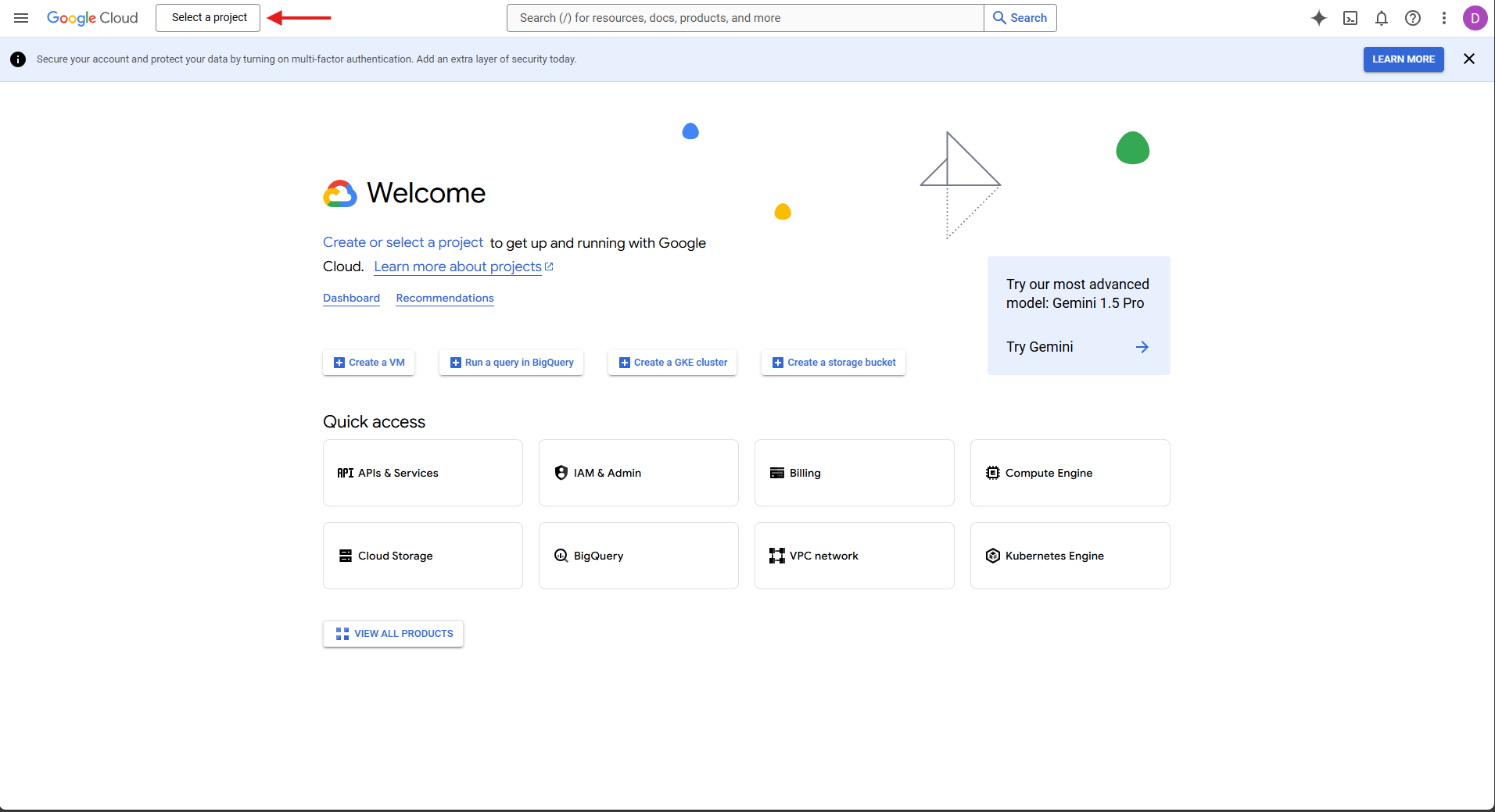
Task: Open Compute Engine chip icon
Action: 993,473
